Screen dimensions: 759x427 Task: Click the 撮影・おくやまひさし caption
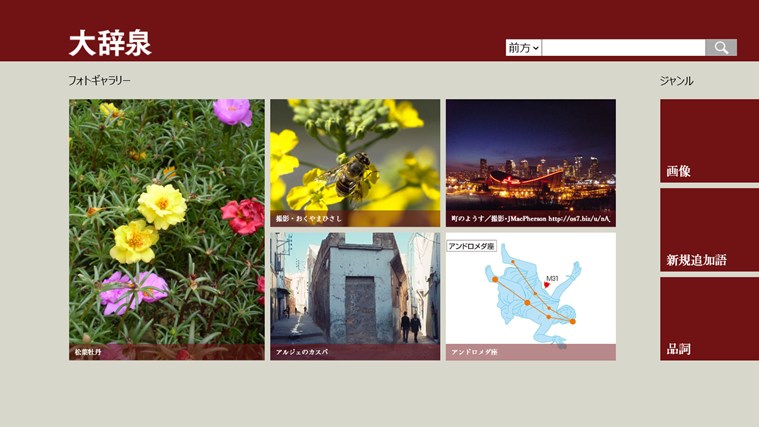coord(309,219)
